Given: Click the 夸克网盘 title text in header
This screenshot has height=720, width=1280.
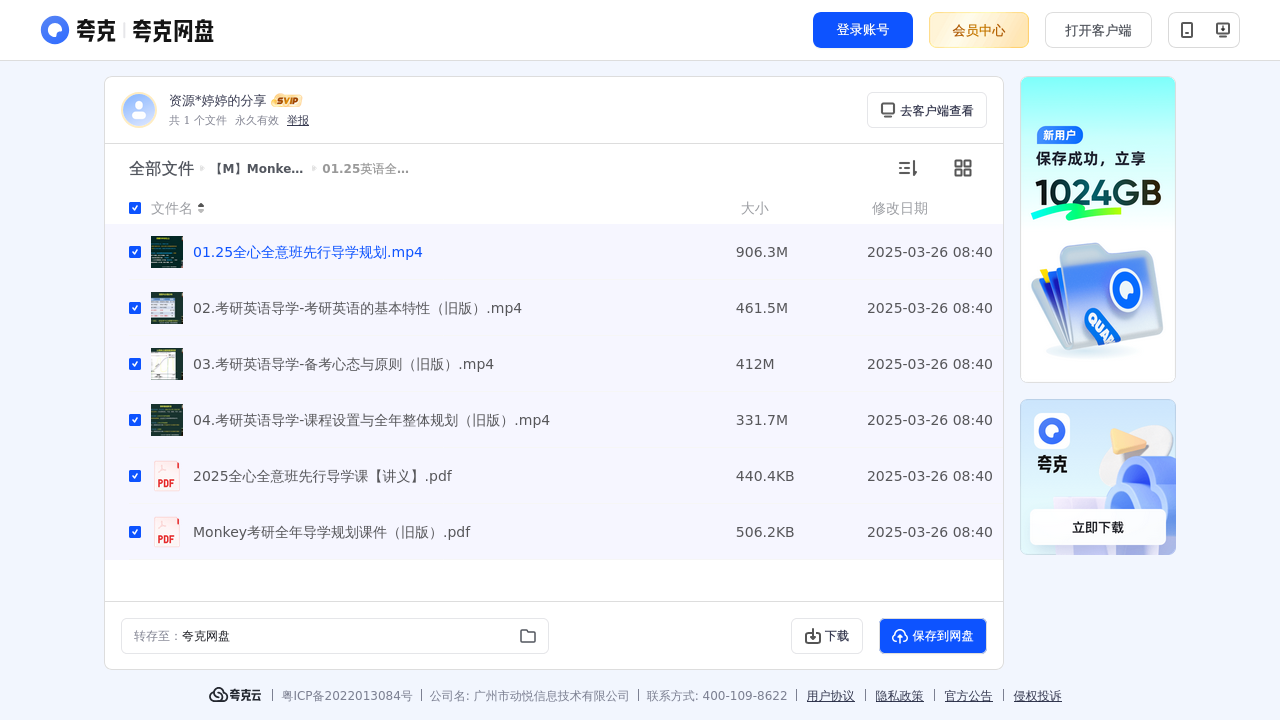Looking at the screenshot, I should pyautogui.click(x=173, y=31).
